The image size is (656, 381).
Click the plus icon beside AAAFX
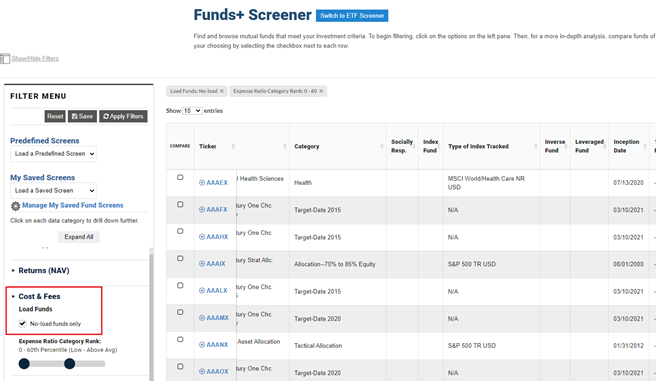[x=202, y=210]
